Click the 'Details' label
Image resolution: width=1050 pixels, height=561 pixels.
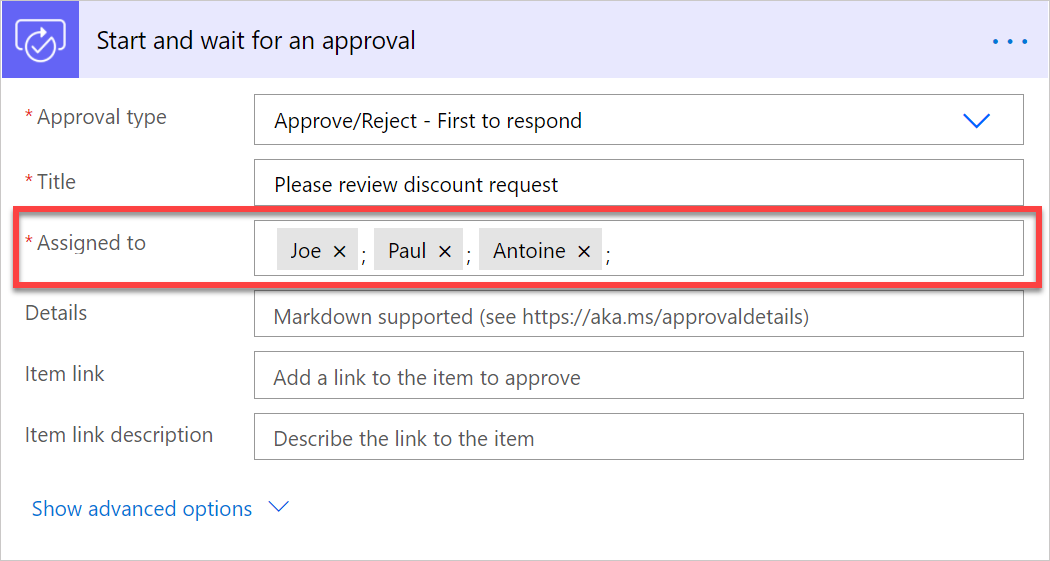(56, 313)
